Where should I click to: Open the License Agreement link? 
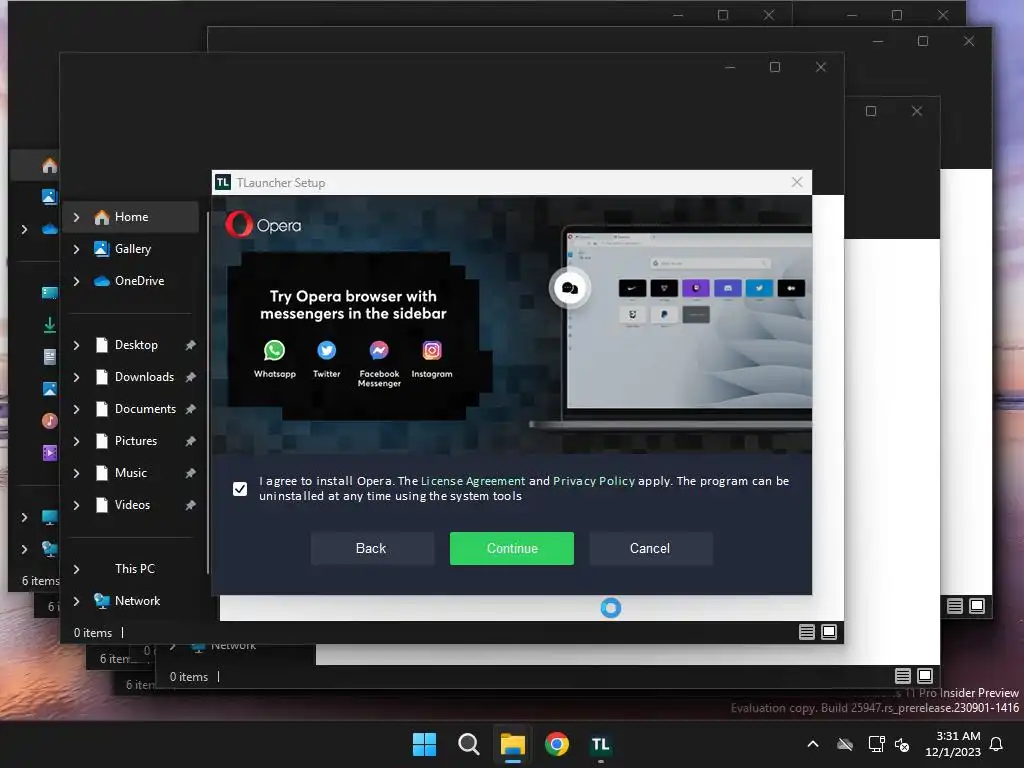pyautogui.click(x=472, y=481)
